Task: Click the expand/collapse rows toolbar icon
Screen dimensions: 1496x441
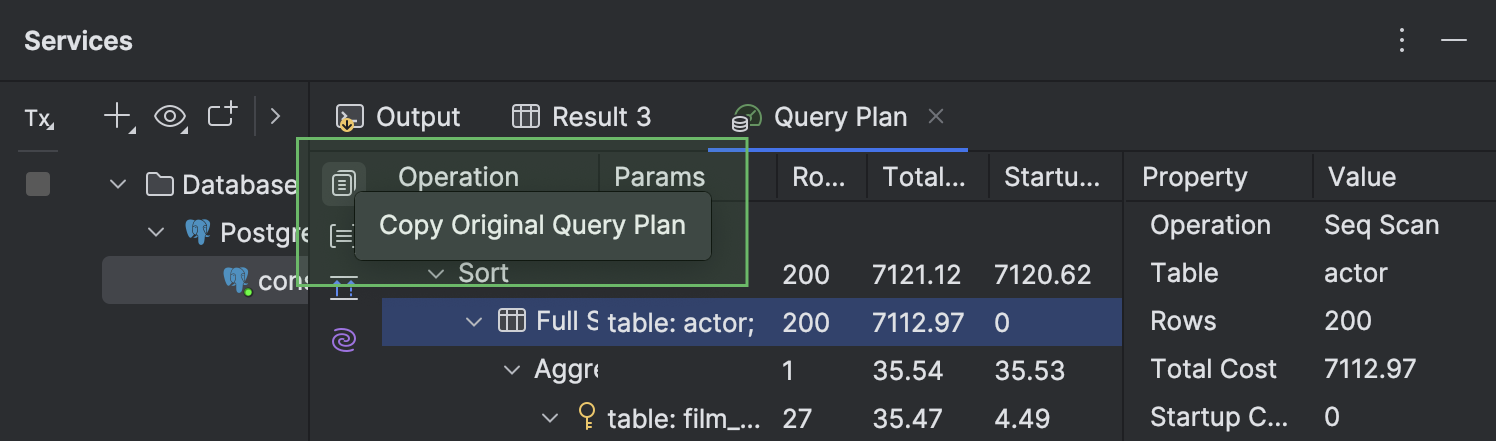Action: (343, 288)
